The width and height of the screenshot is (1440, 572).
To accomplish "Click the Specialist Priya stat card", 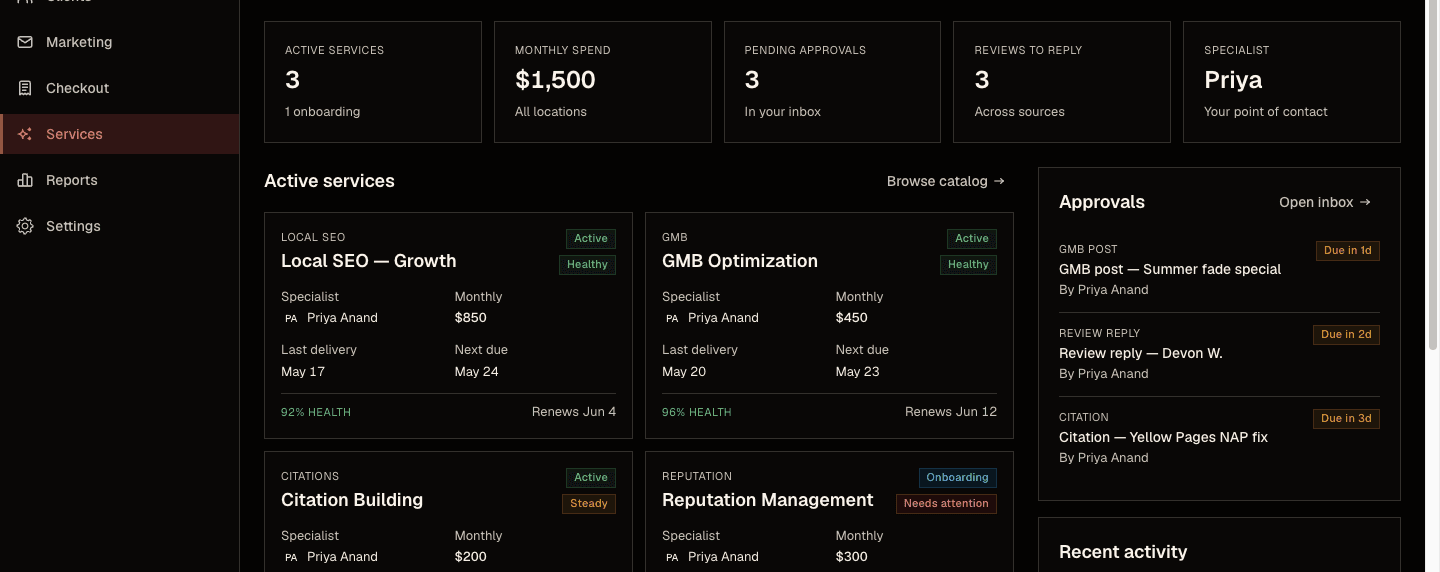I will pos(1292,82).
